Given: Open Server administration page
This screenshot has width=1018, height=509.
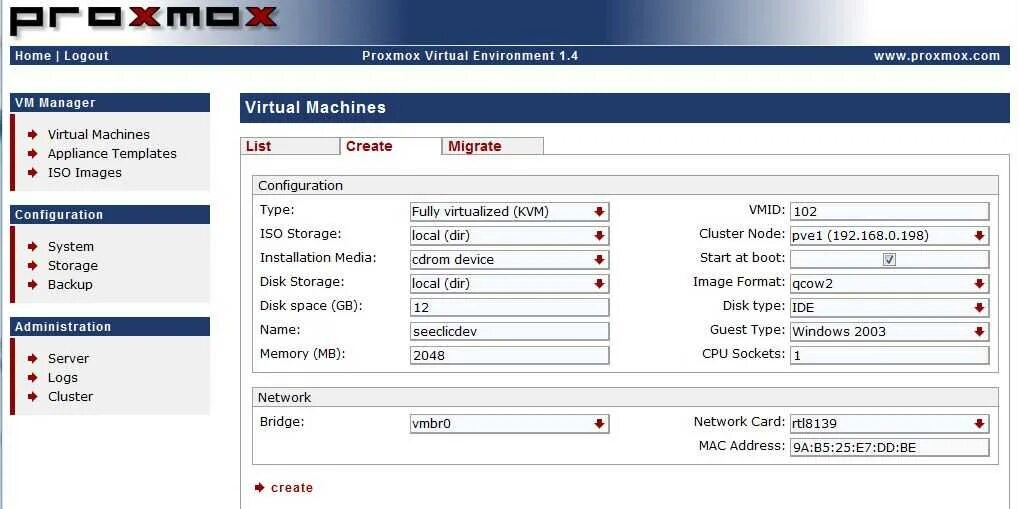Looking at the screenshot, I should coord(68,358).
